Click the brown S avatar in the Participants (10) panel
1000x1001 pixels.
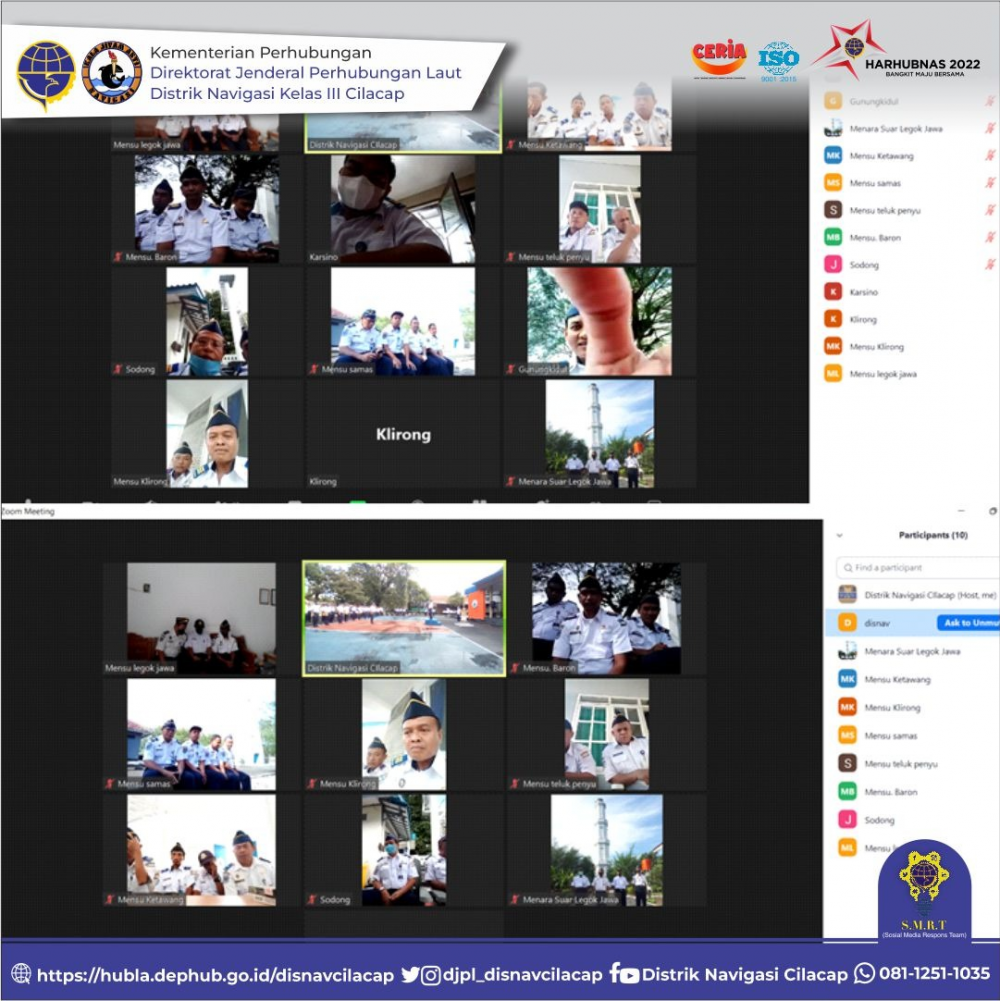point(847,764)
